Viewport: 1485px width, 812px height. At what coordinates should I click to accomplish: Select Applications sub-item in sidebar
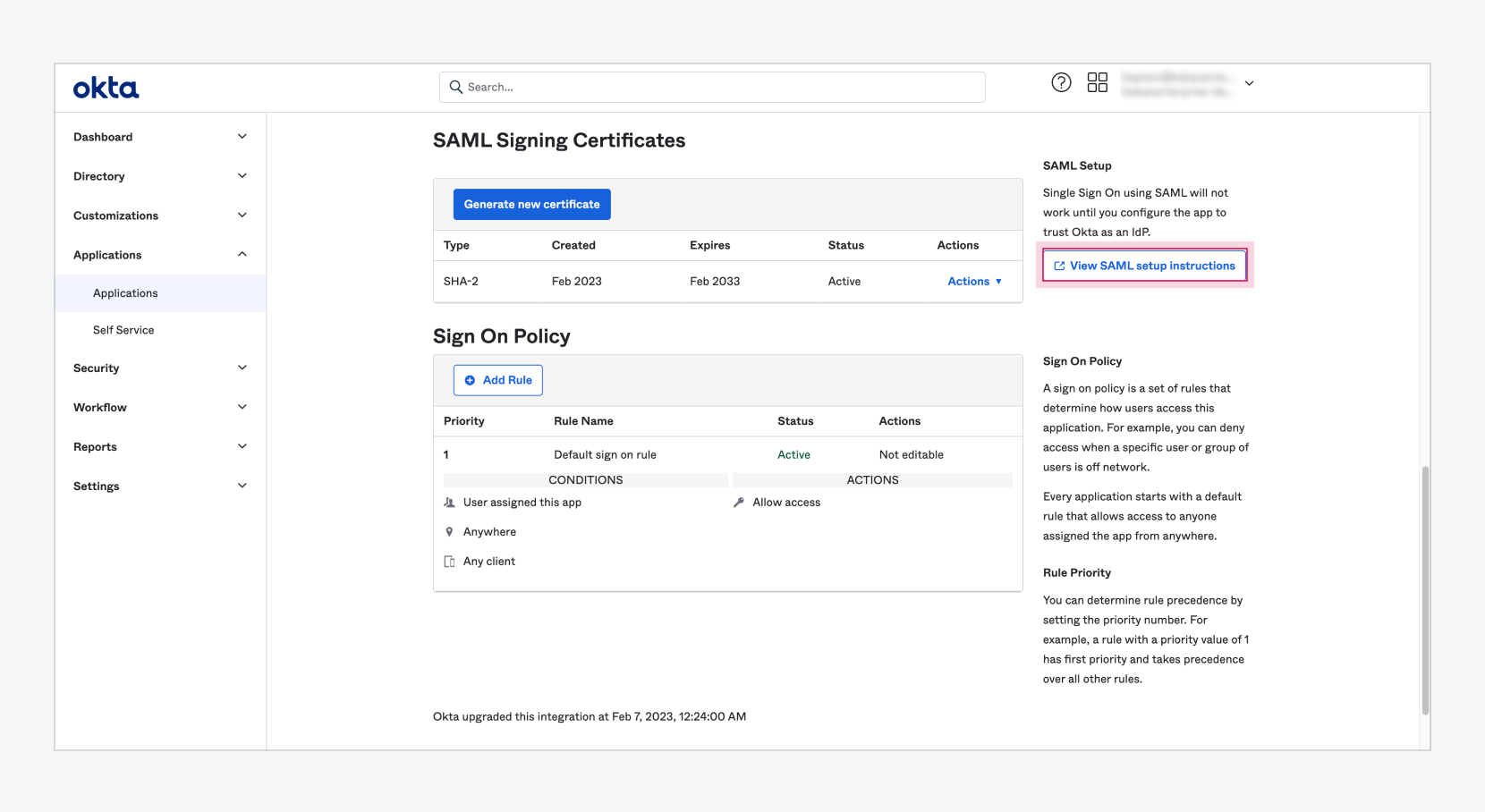(x=160, y=293)
